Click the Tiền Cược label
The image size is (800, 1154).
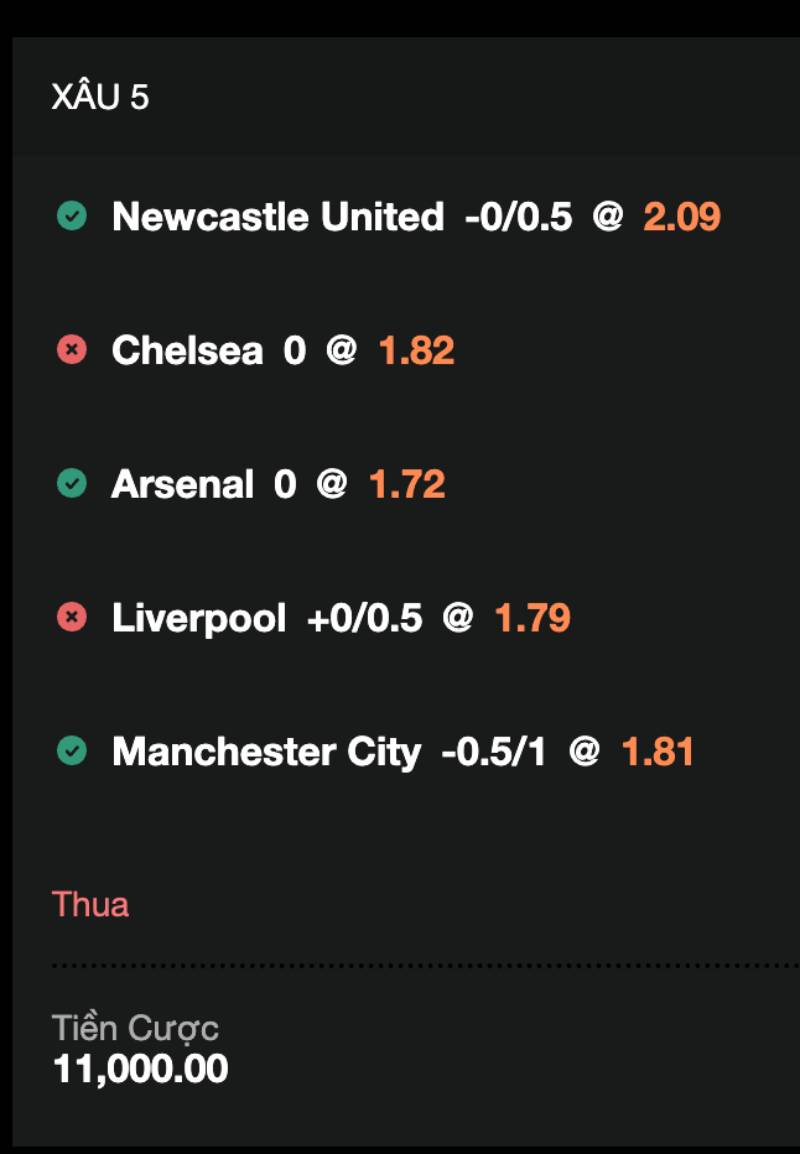(x=135, y=1027)
